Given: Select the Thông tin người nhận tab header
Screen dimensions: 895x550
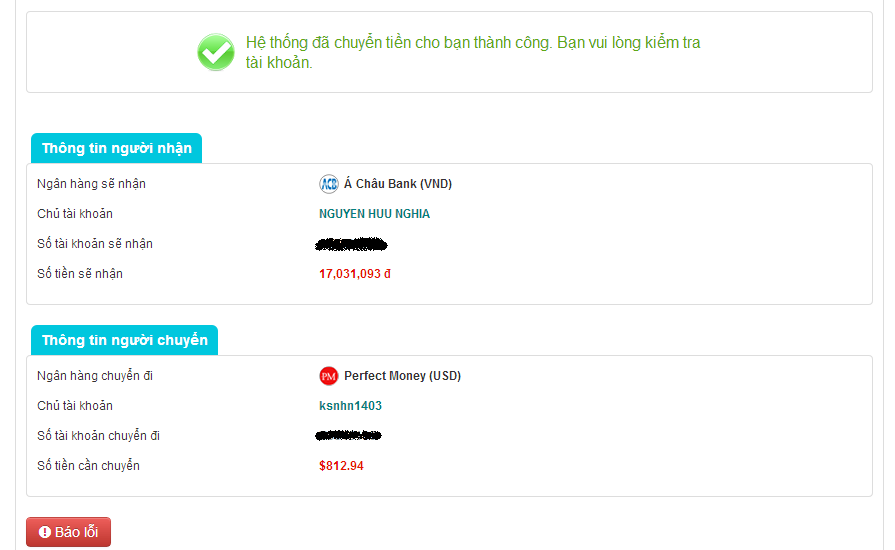Looking at the screenshot, I should (116, 149).
